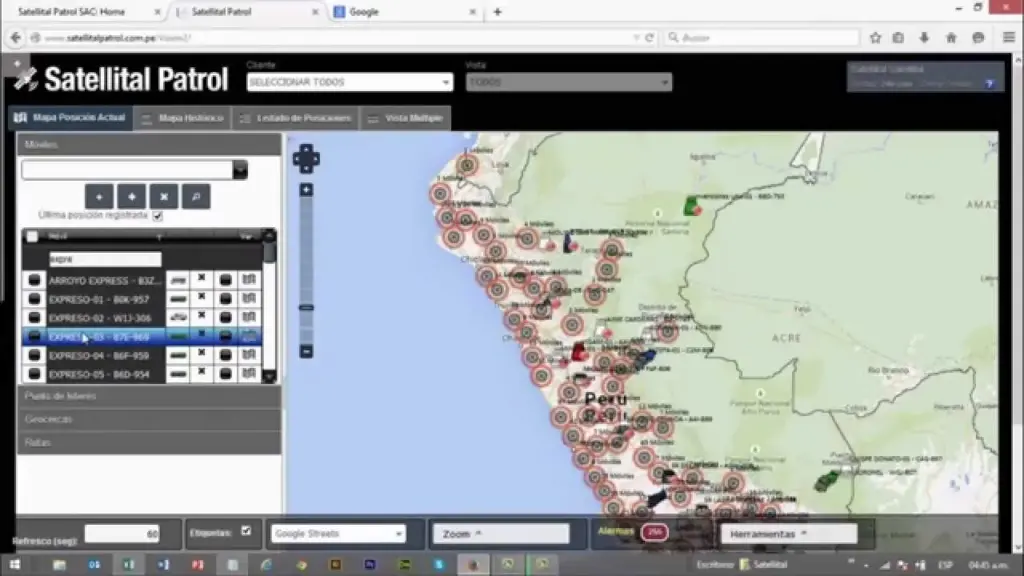Check the EXPRESO-01 row checkbox

[34, 299]
